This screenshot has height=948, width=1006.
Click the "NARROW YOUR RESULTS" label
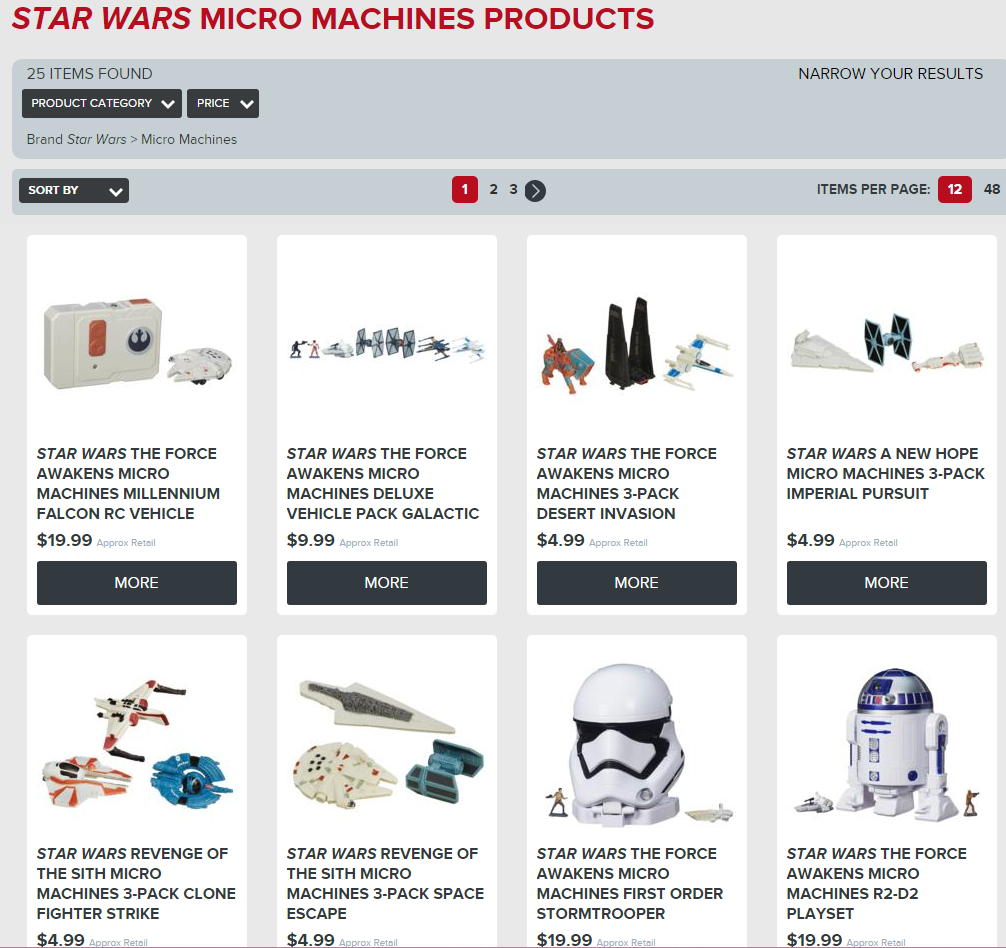pyautogui.click(x=891, y=74)
